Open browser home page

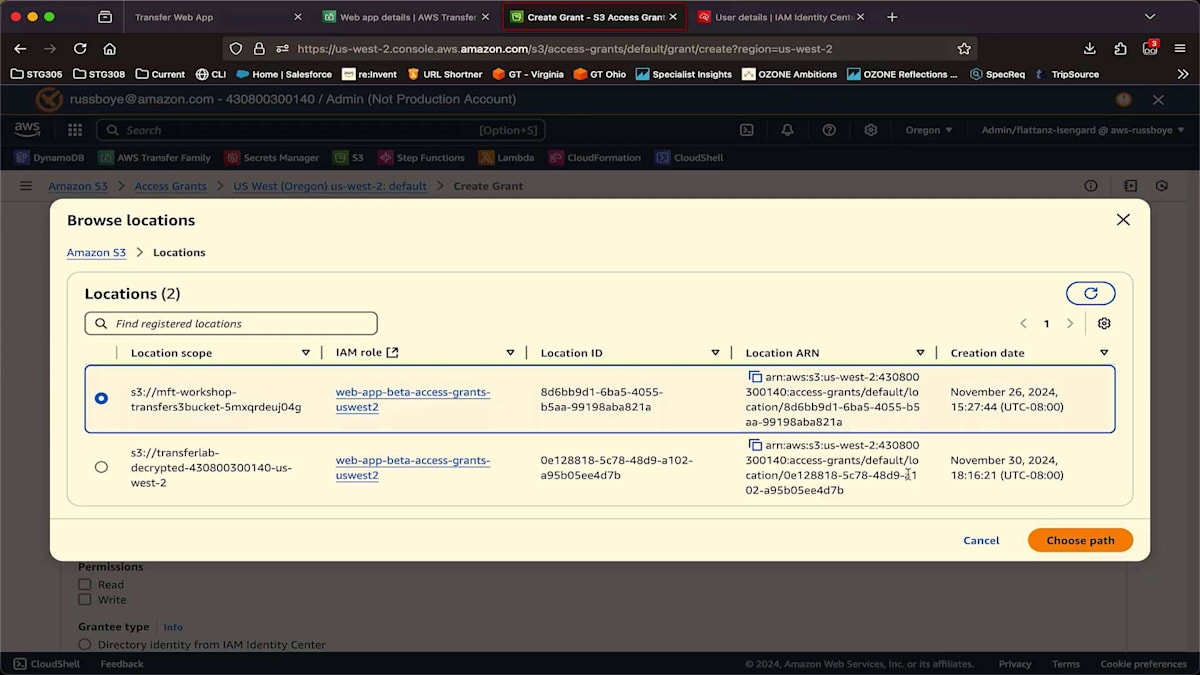pos(110,48)
